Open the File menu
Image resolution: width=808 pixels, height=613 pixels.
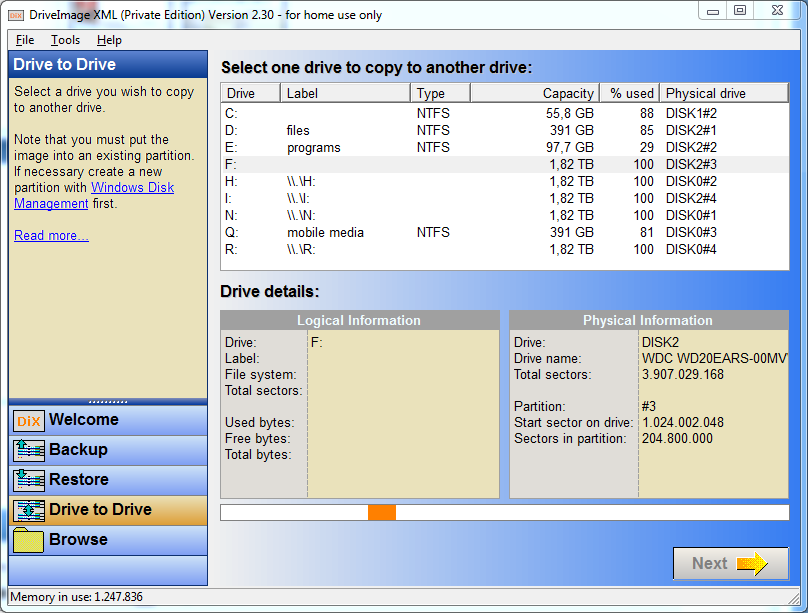tap(25, 40)
